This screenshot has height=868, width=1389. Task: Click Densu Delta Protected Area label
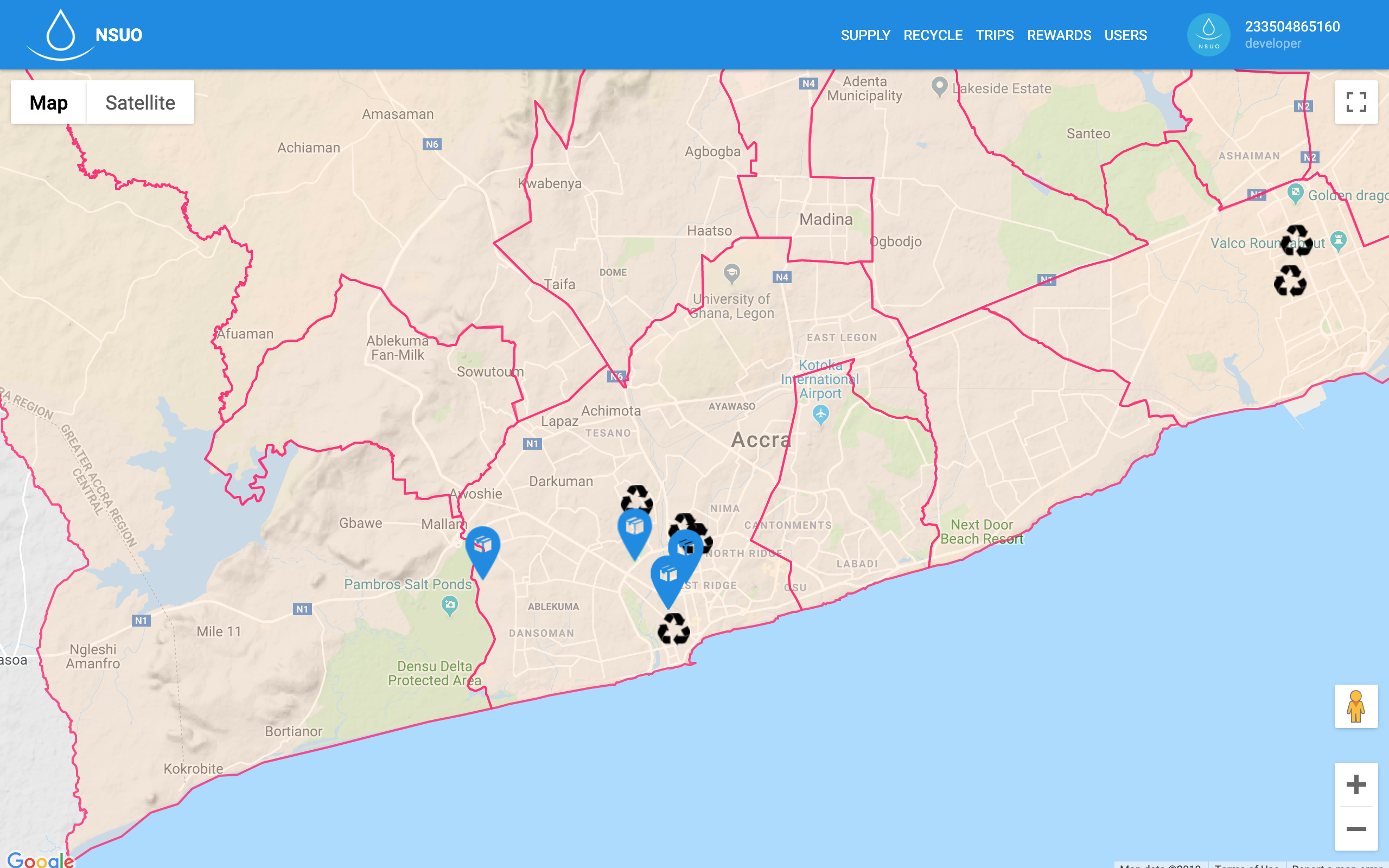(x=435, y=673)
